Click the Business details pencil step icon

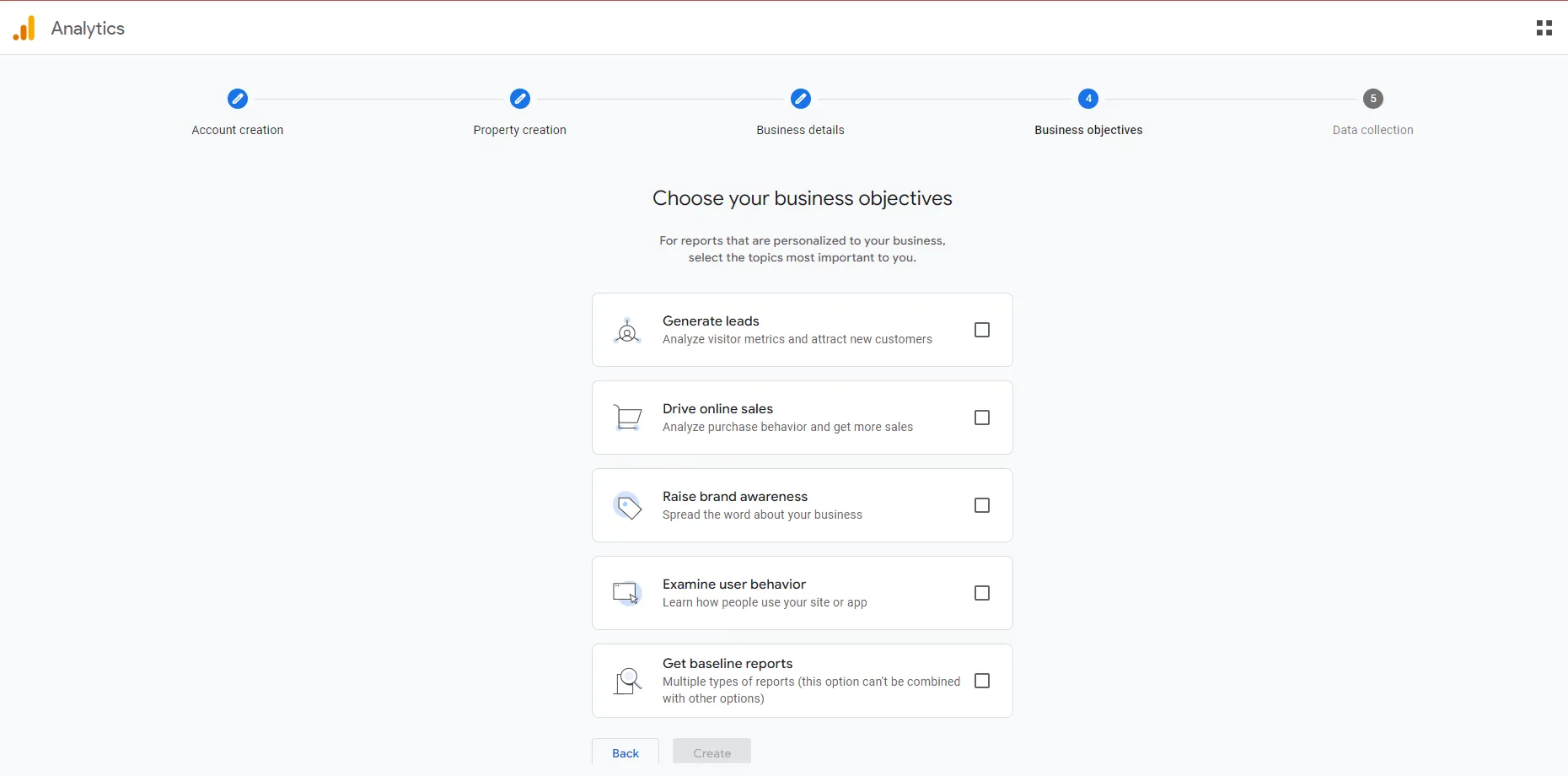801,99
